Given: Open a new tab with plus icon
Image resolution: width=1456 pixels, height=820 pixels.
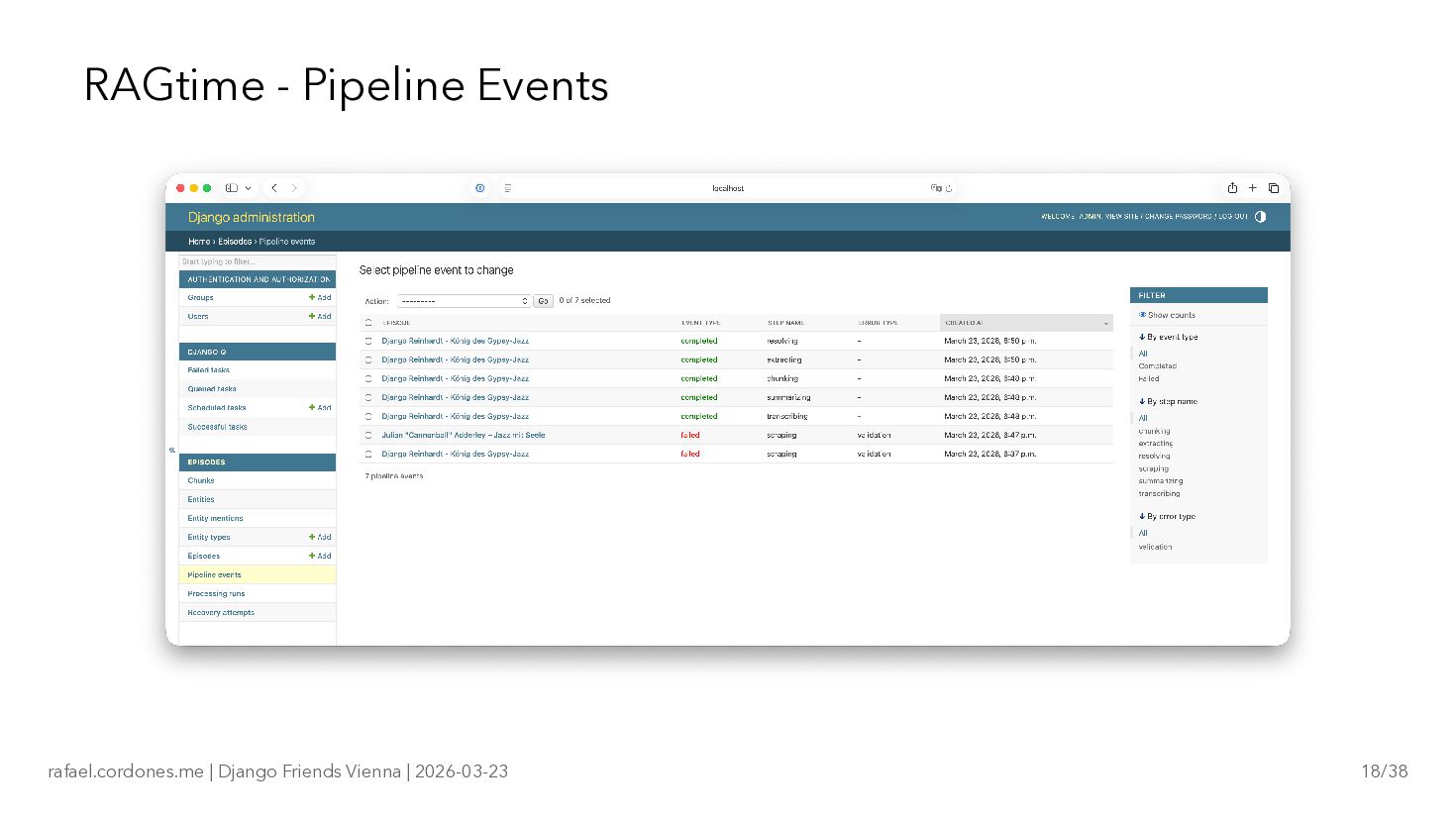Looking at the screenshot, I should coord(1253,188).
